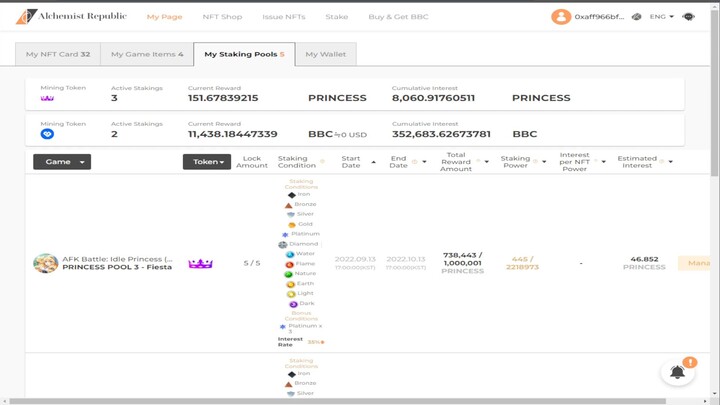Open PRINCESS POOL 3 - Fiesta title
The width and height of the screenshot is (720, 405).
117,267
